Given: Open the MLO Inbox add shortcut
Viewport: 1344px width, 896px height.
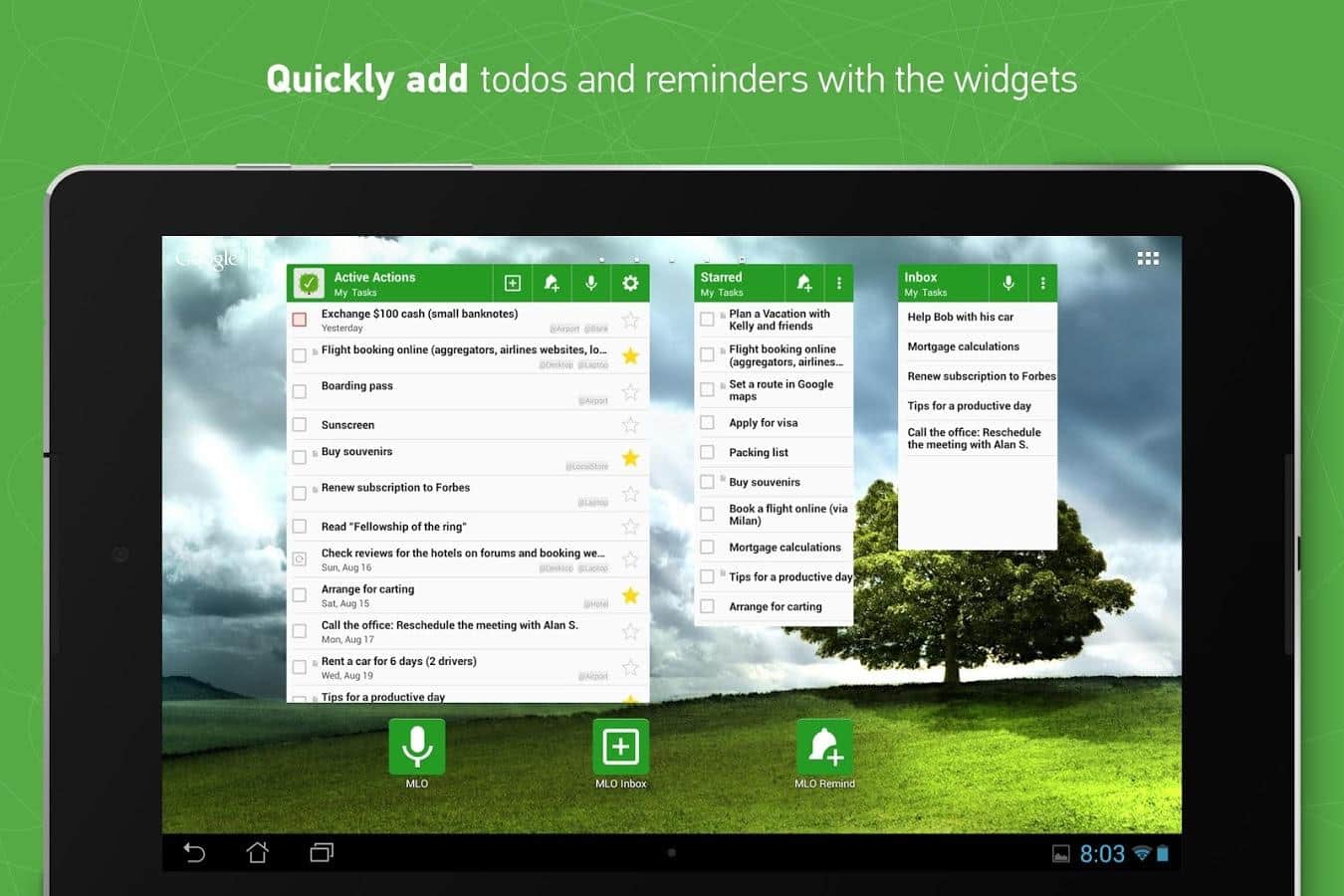Looking at the screenshot, I should coord(620,747).
